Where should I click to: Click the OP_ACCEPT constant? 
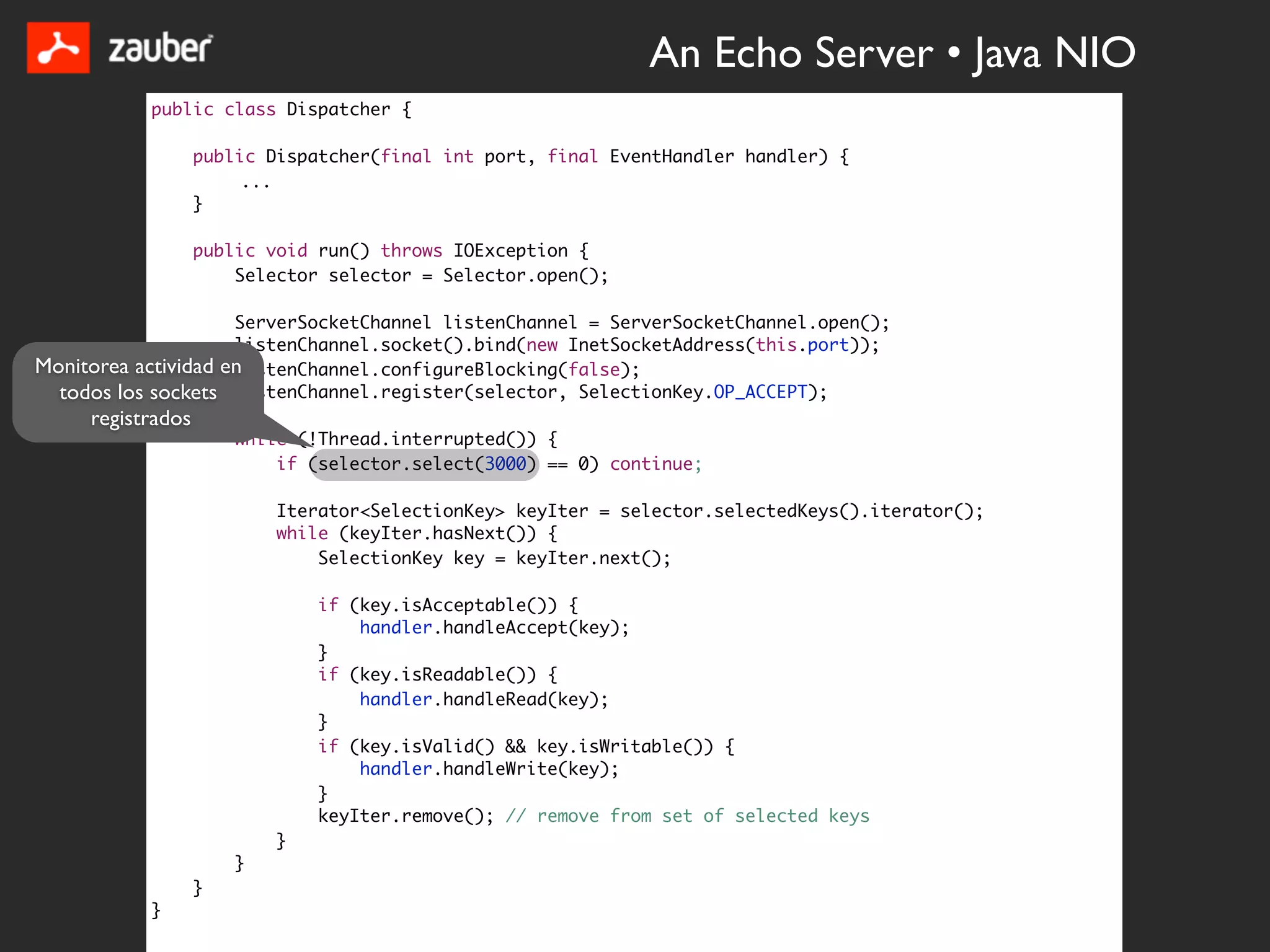pyautogui.click(x=760, y=392)
